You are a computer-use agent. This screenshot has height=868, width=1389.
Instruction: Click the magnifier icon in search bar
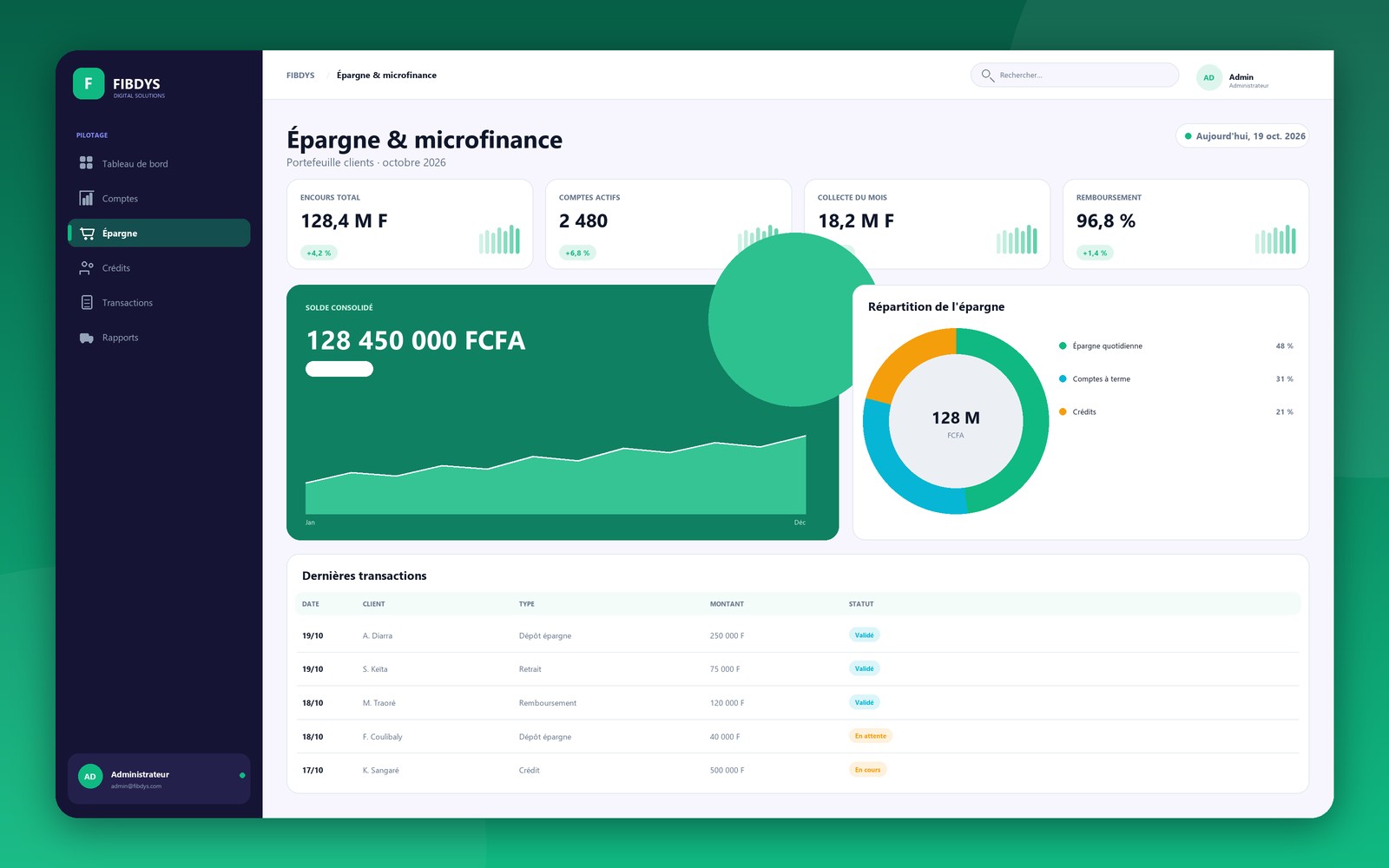[987, 76]
